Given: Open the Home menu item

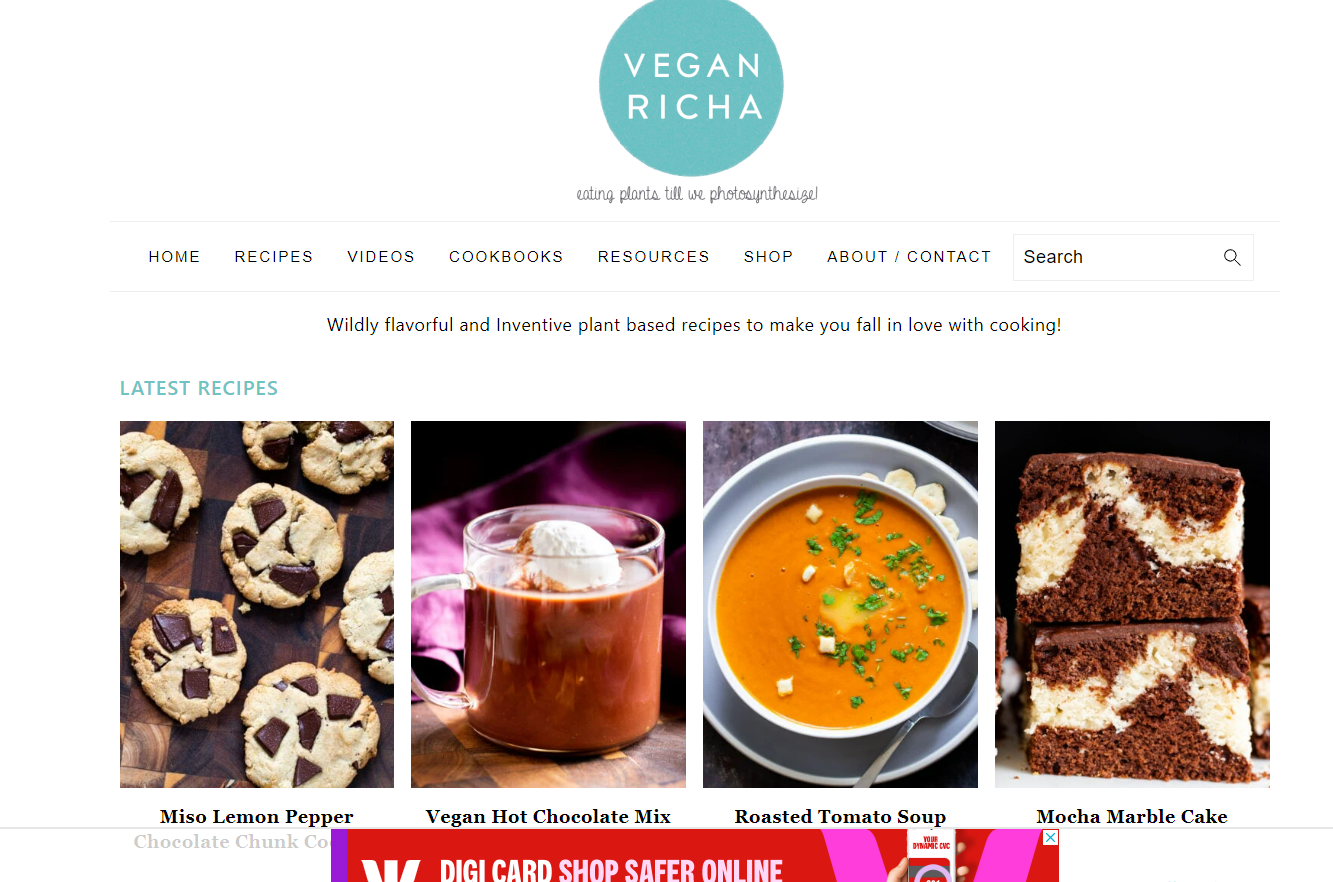Looking at the screenshot, I should click(174, 257).
